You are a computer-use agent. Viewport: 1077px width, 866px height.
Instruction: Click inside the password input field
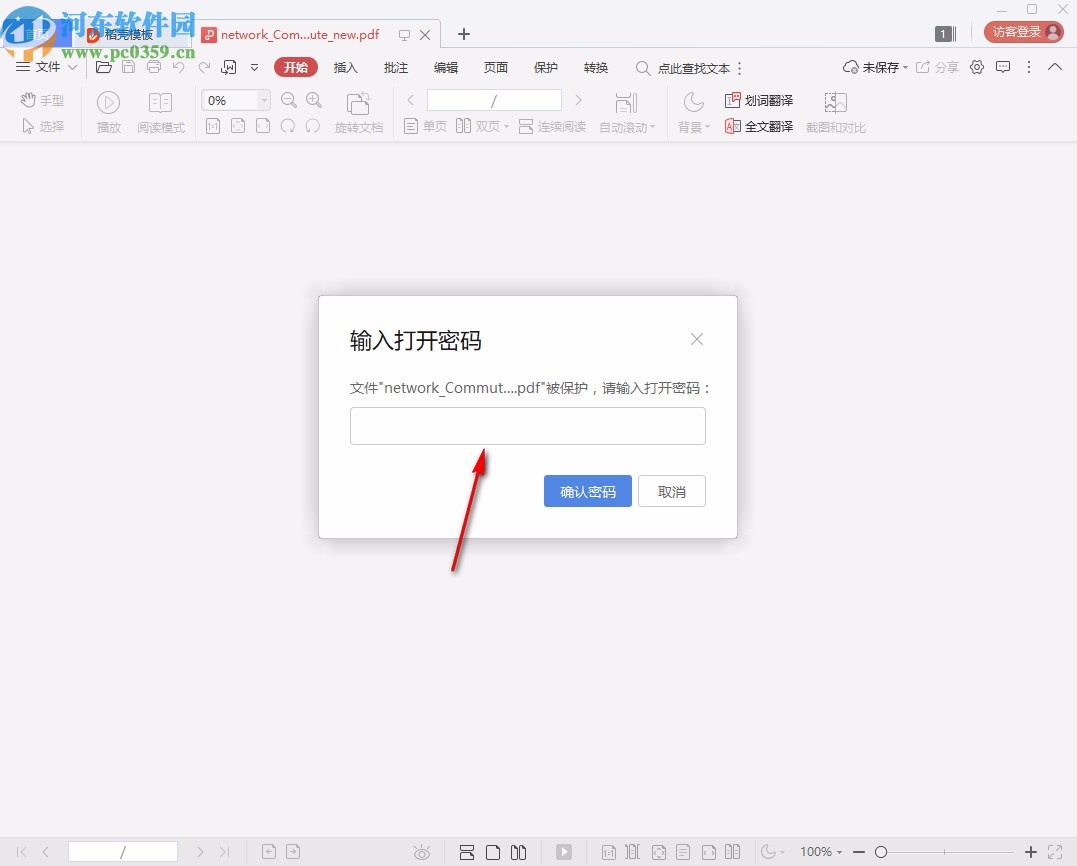pyautogui.click(x=527, y=425)
